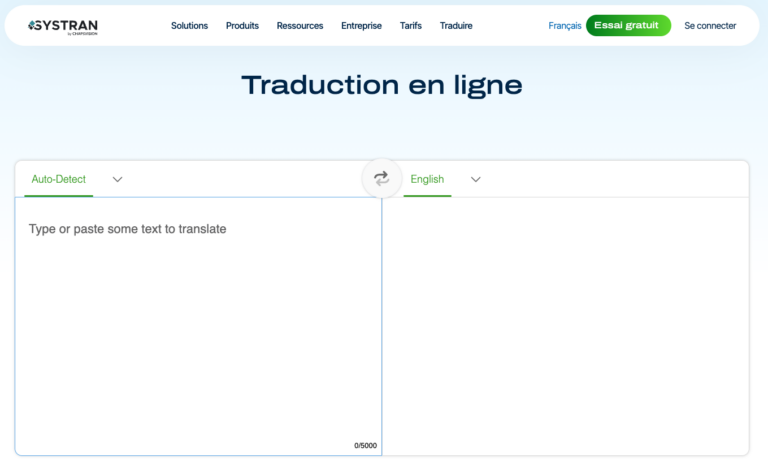This screenshot has width=768, height=465.
Task: Swap source and target languages
Action: [x=381, y=179]
